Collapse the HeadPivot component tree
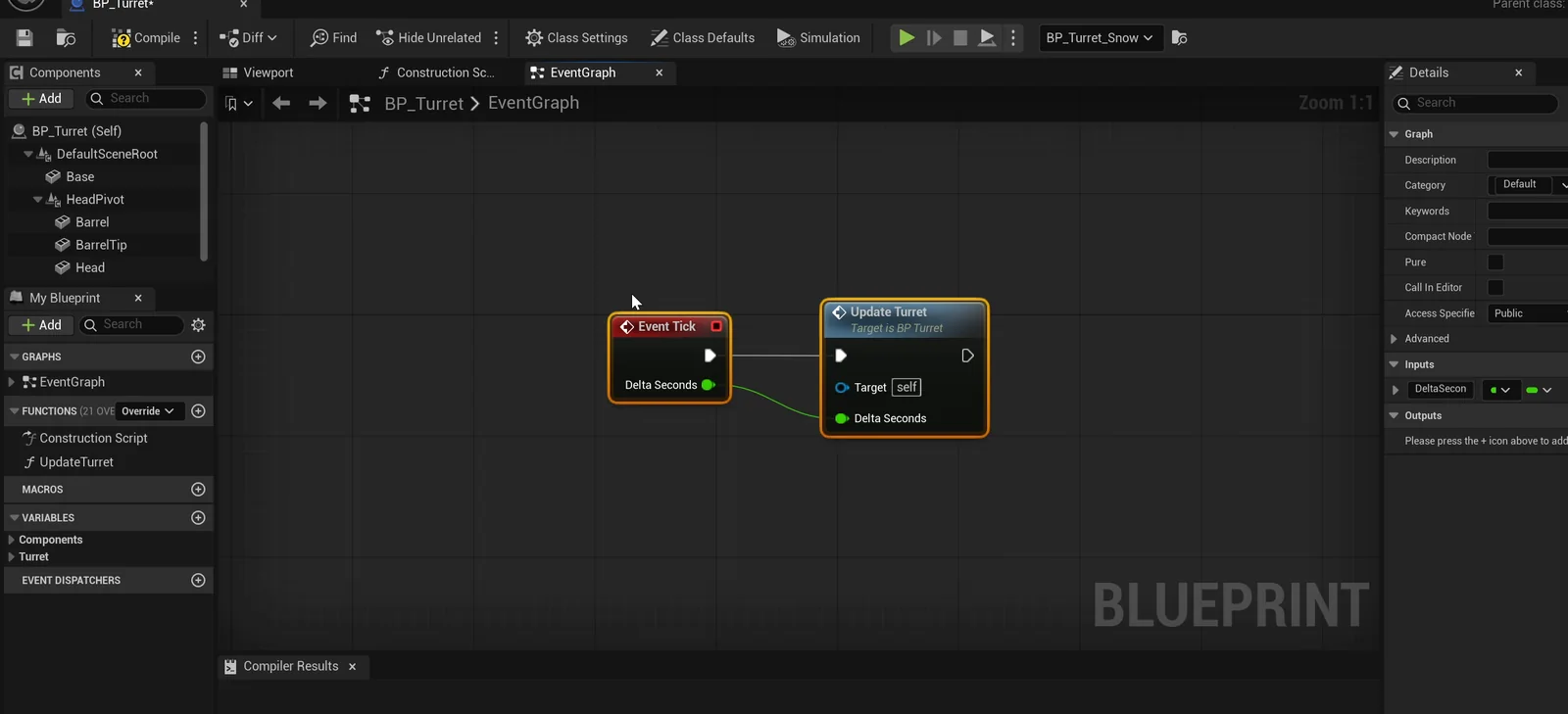This screenshot has height=714, width=1568. (38, 200)
